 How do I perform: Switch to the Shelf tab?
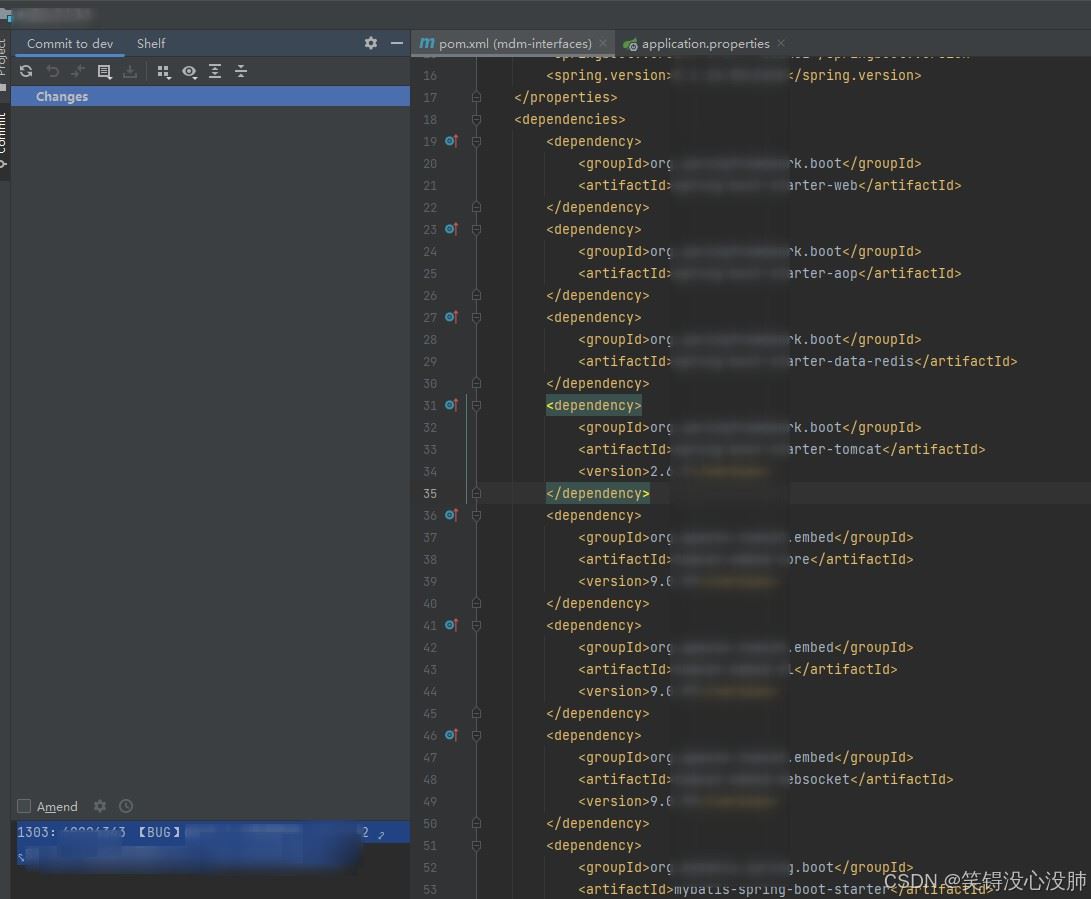151,44
